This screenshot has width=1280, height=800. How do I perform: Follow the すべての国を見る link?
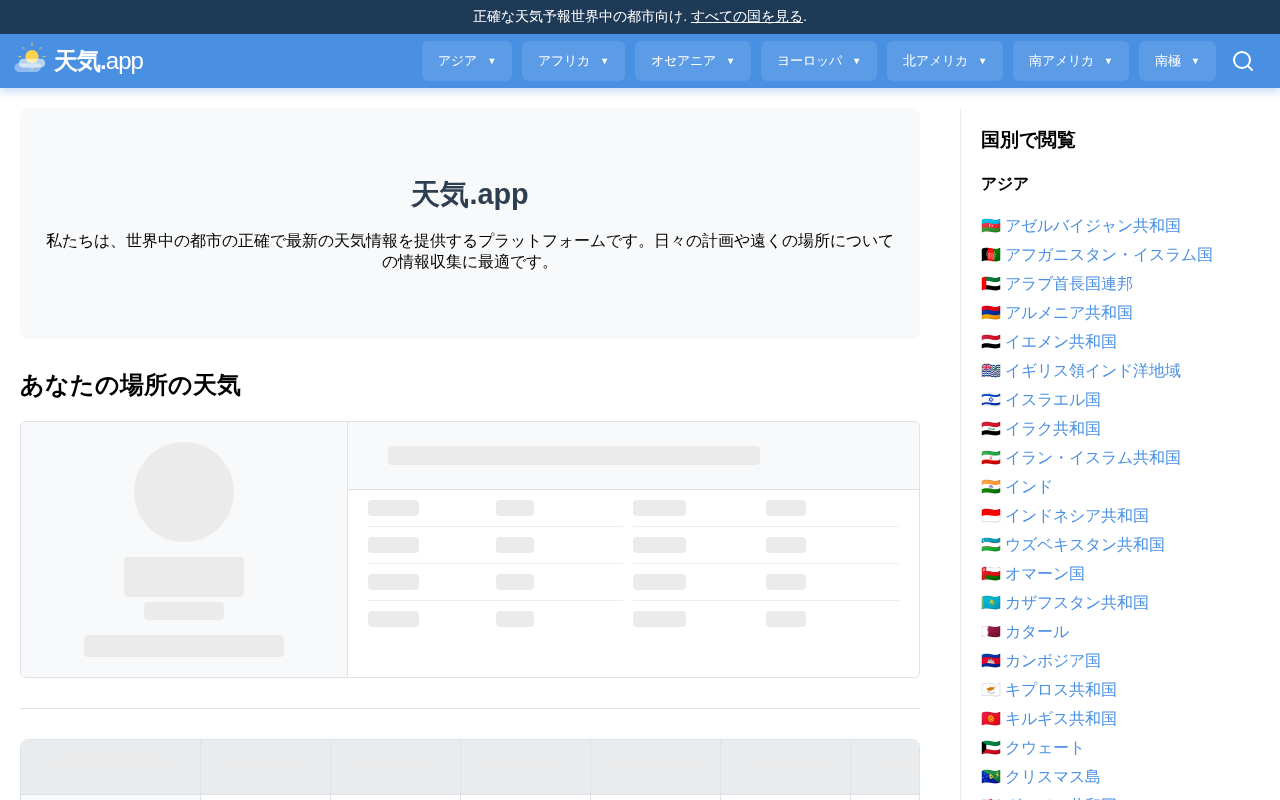point(747,16)
